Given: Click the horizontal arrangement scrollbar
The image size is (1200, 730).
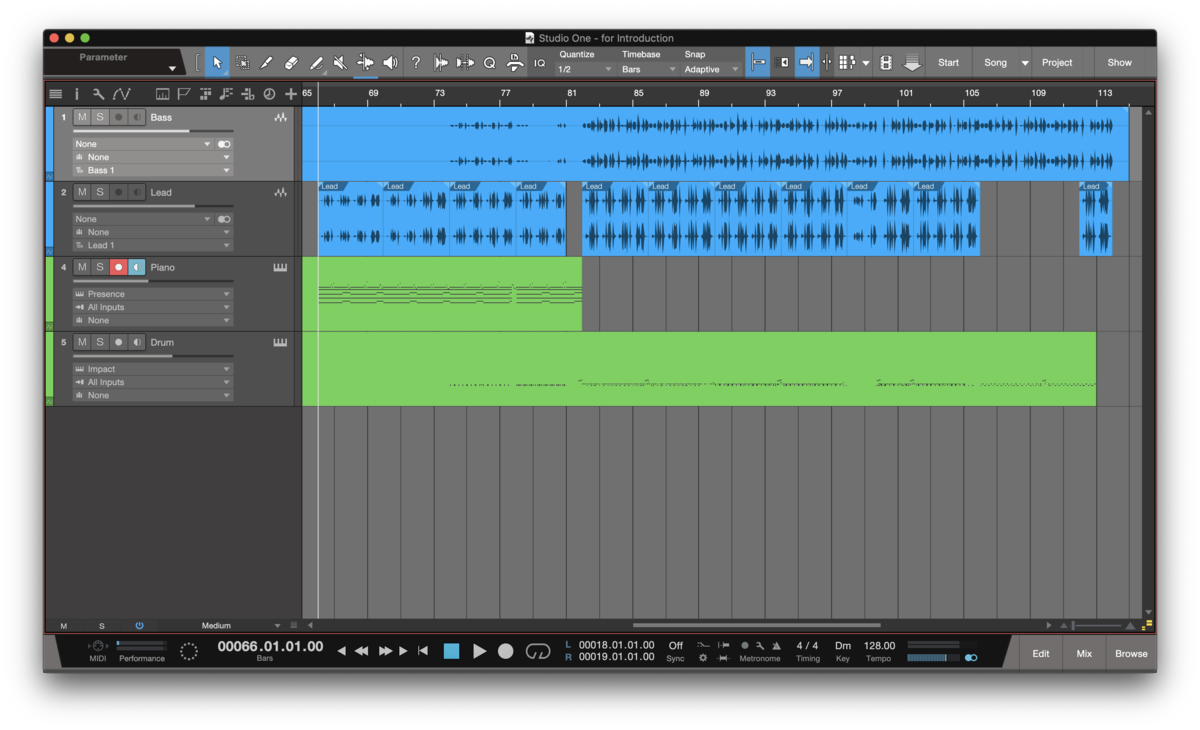Looking at the screenshot, I should (x=757, y=626).
